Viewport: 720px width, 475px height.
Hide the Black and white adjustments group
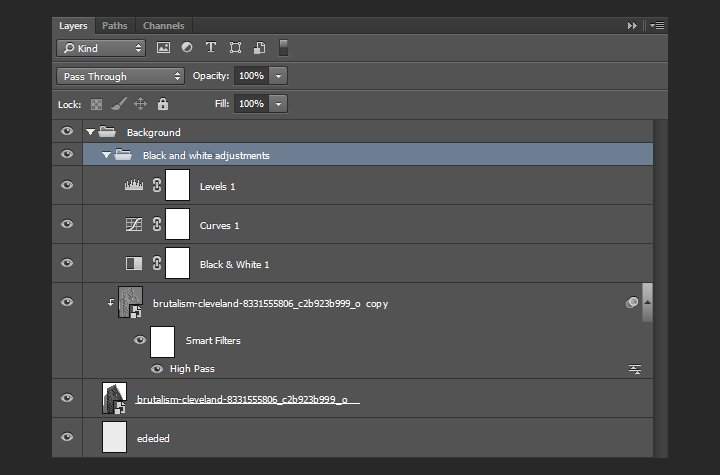(x=67, y=154)
